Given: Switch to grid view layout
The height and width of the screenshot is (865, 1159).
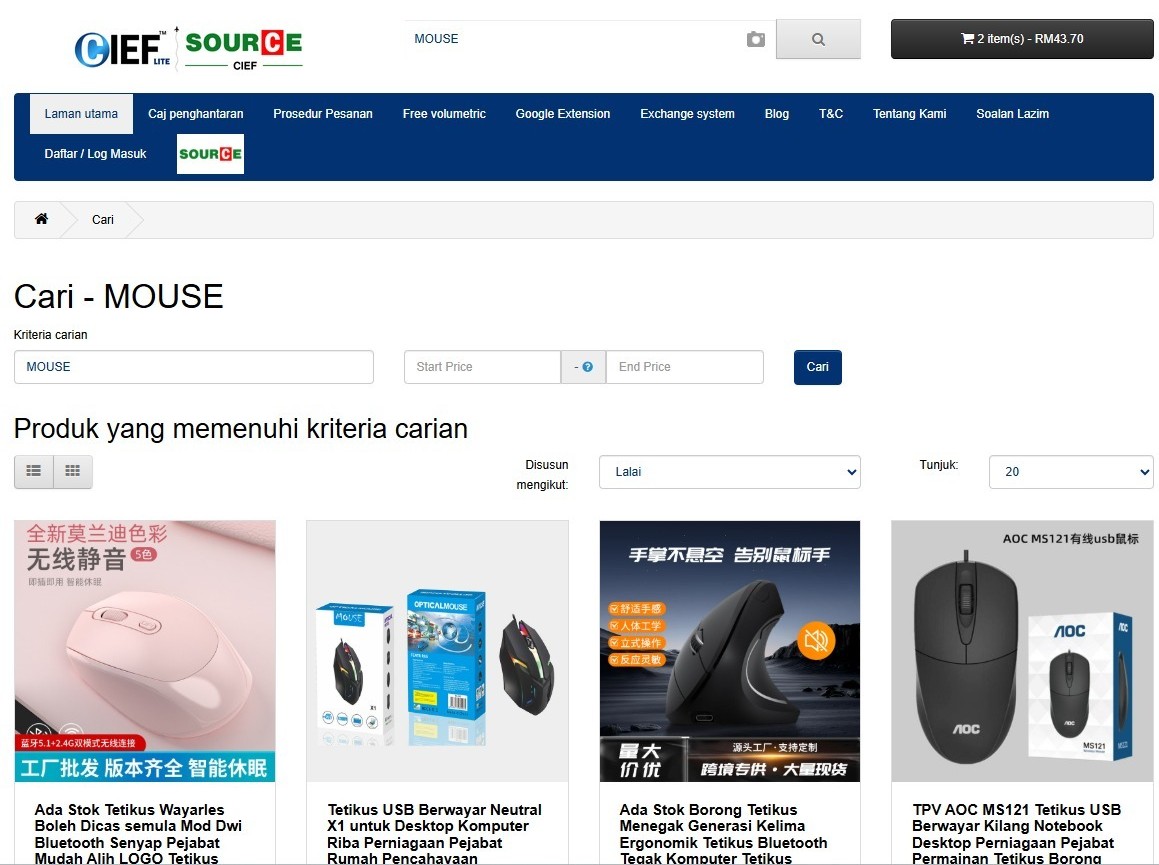Looking at the screenshot, I should 72,472.
